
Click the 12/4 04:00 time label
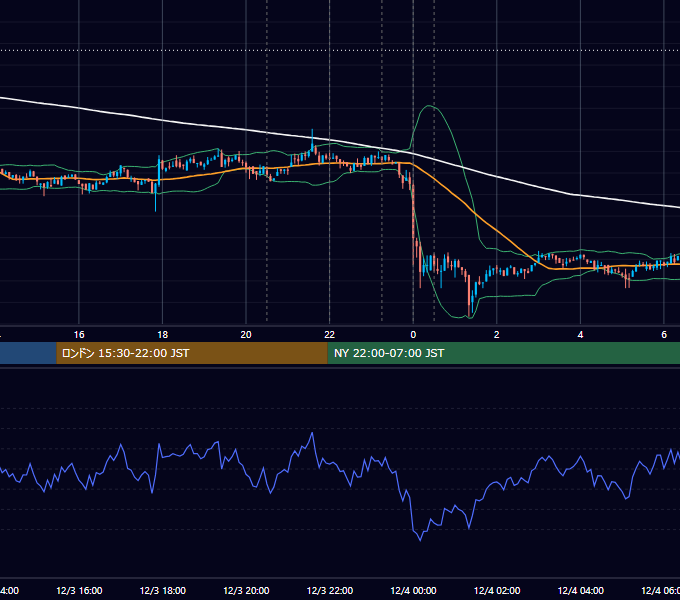pos(580,590)
